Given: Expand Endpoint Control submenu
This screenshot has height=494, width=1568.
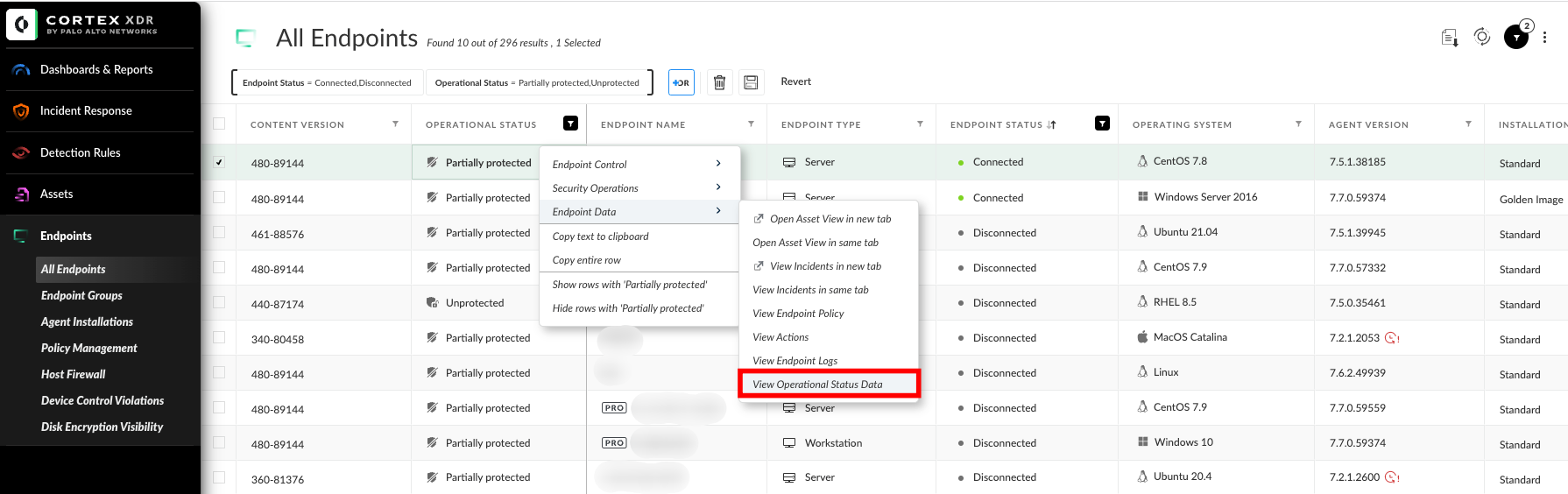Looking at the screenshot, I should tap(637, 164).
